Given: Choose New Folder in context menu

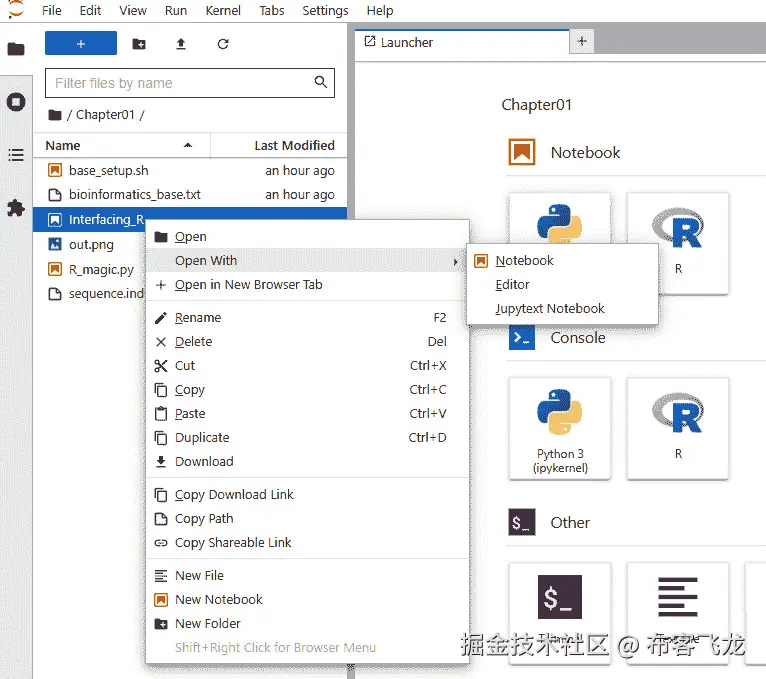Looking at the screenshot, I should click(307, 623).
